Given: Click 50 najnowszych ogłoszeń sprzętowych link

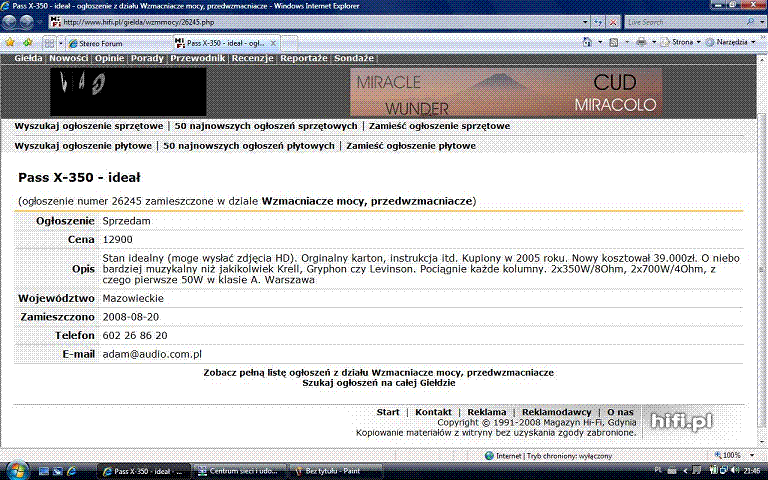Looking at the screenshot, I should point(266,126).
